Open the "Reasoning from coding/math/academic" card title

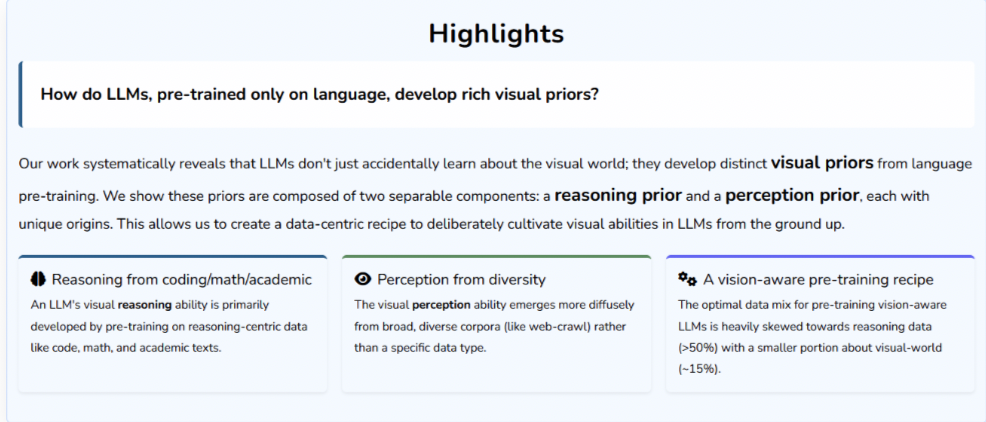click(181, 280)
